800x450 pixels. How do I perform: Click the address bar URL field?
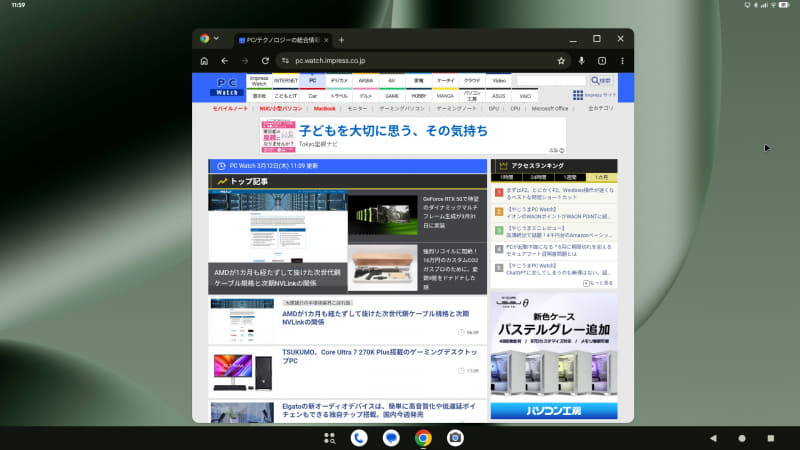tap(422, 61)
